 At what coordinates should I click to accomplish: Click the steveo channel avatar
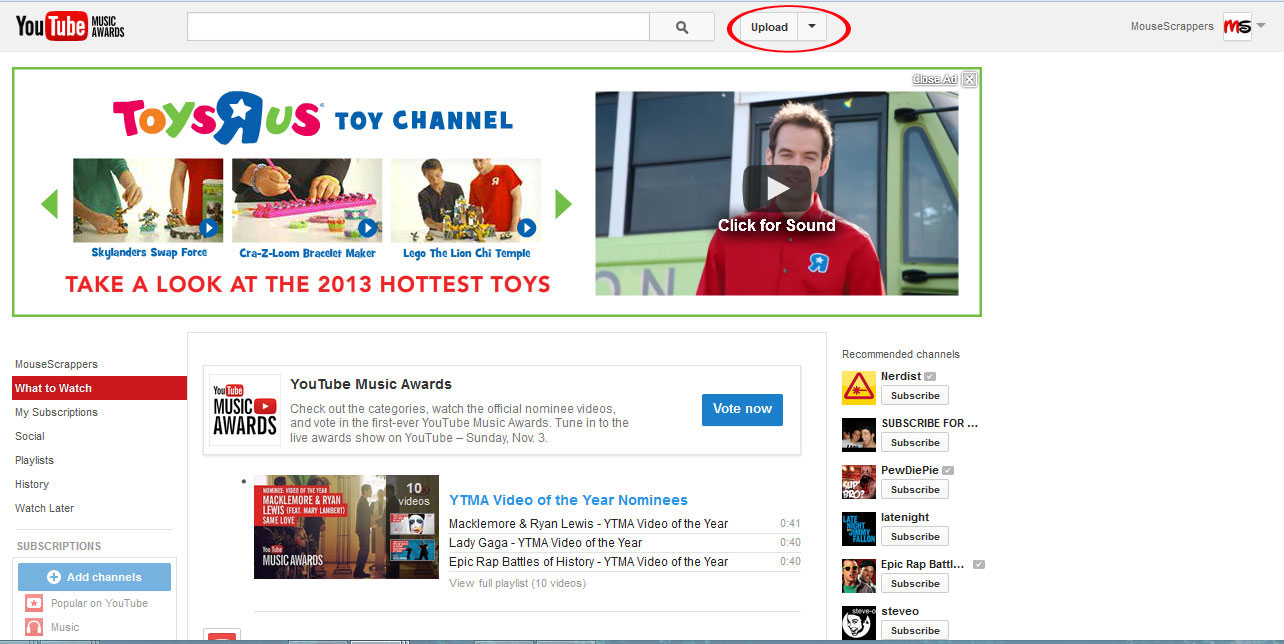tap(859, 622)
